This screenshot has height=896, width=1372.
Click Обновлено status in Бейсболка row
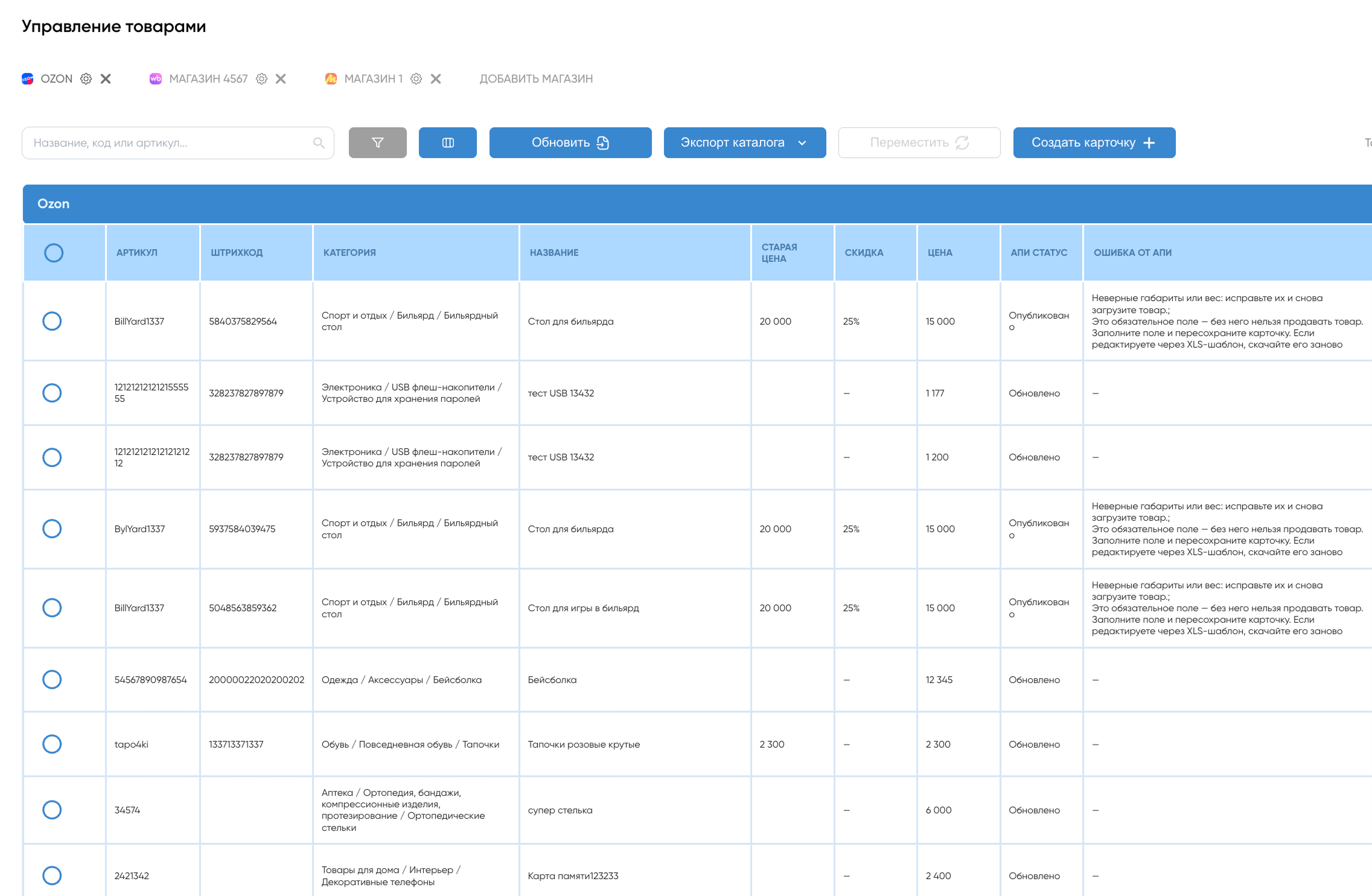[1034, 680]
